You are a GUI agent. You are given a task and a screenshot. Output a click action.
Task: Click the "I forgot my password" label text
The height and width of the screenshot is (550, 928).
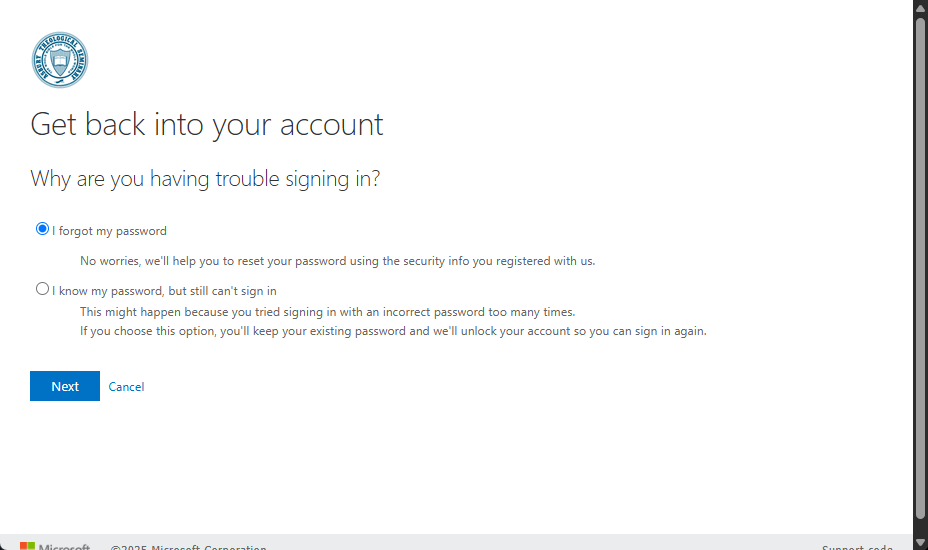(x=110, y=231)
